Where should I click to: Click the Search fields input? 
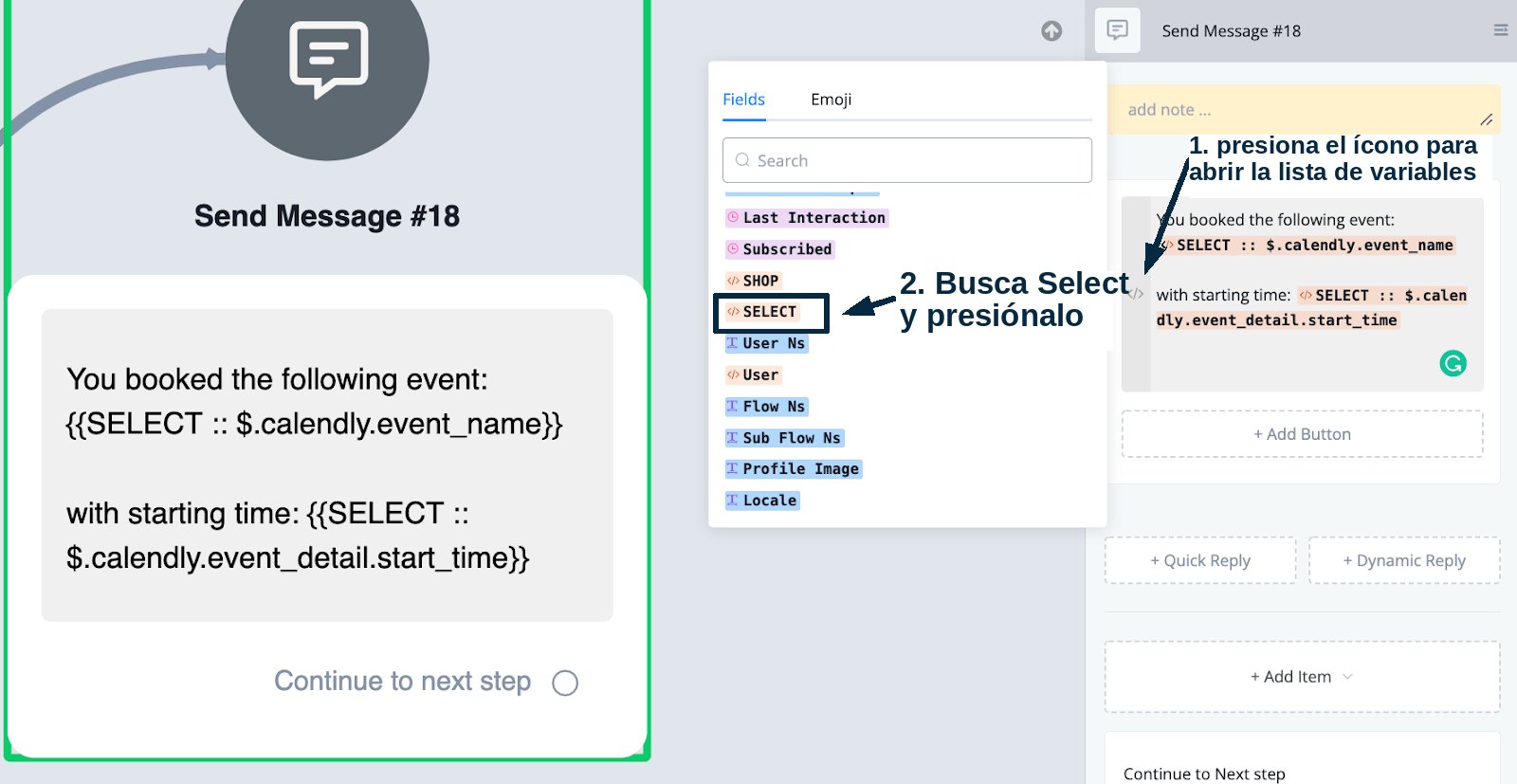click(x=907, y=160)
